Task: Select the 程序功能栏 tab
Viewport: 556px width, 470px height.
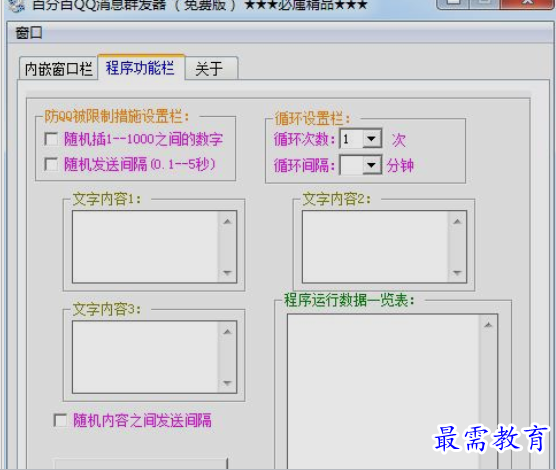Action: tap(140, 67)
